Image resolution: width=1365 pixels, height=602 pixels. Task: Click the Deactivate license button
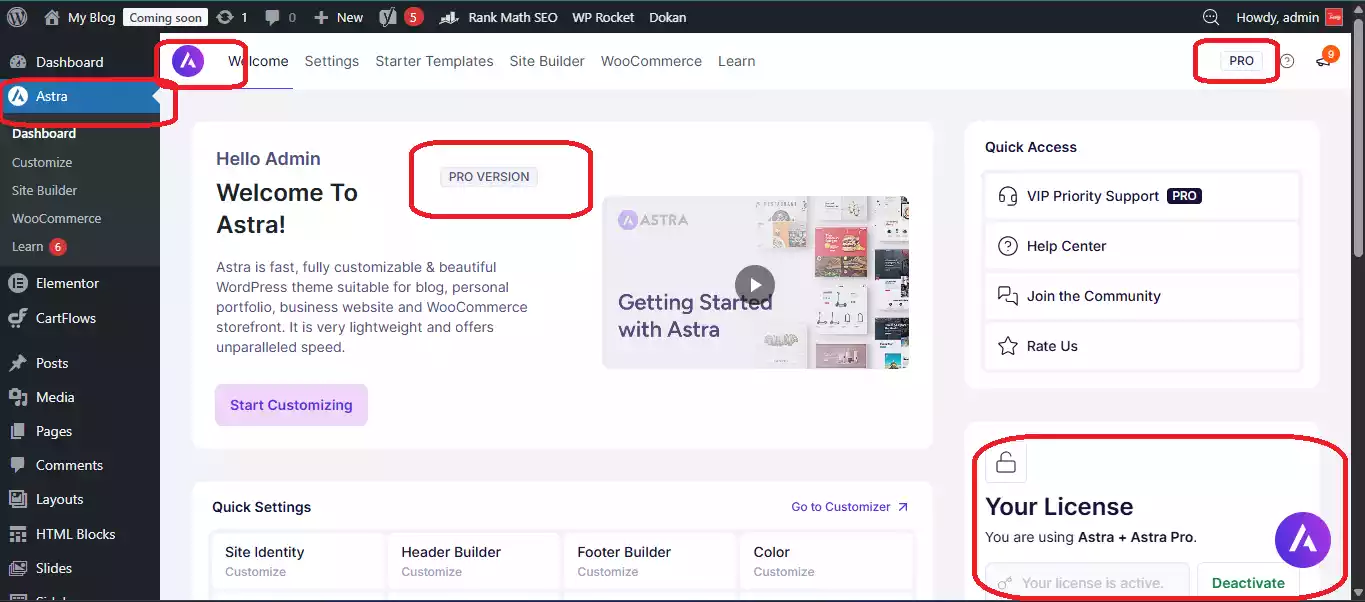point(1248,583)
